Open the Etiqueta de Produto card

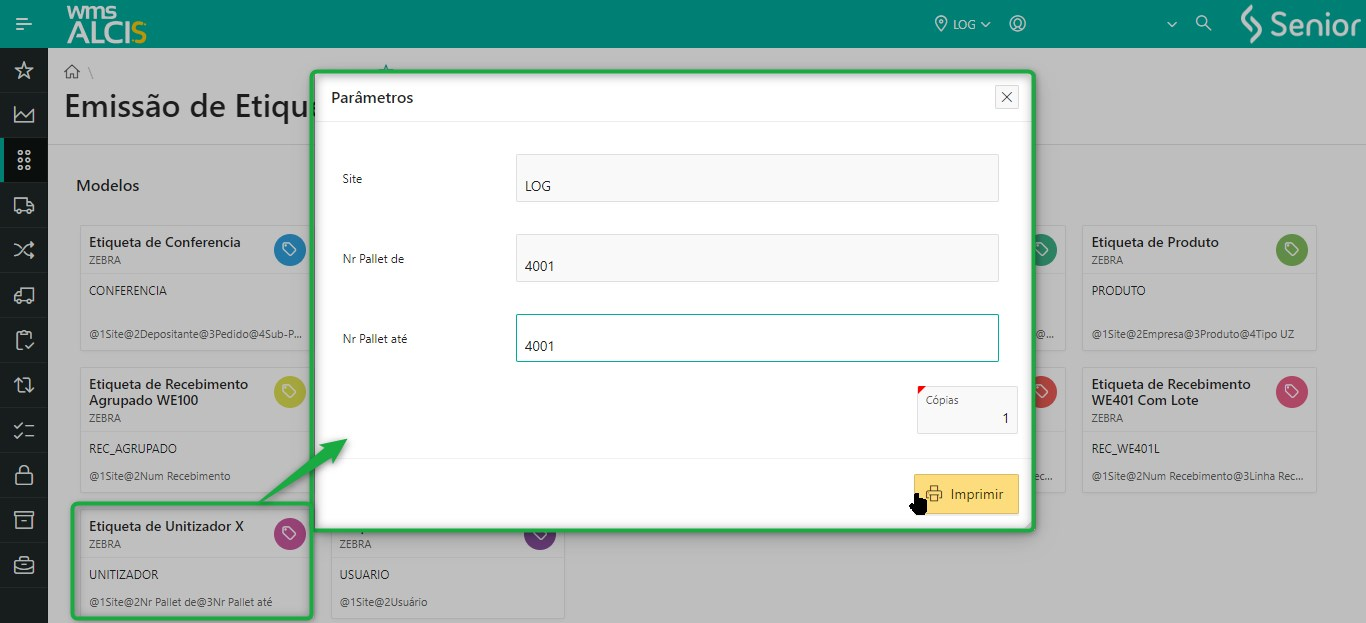1199,288
